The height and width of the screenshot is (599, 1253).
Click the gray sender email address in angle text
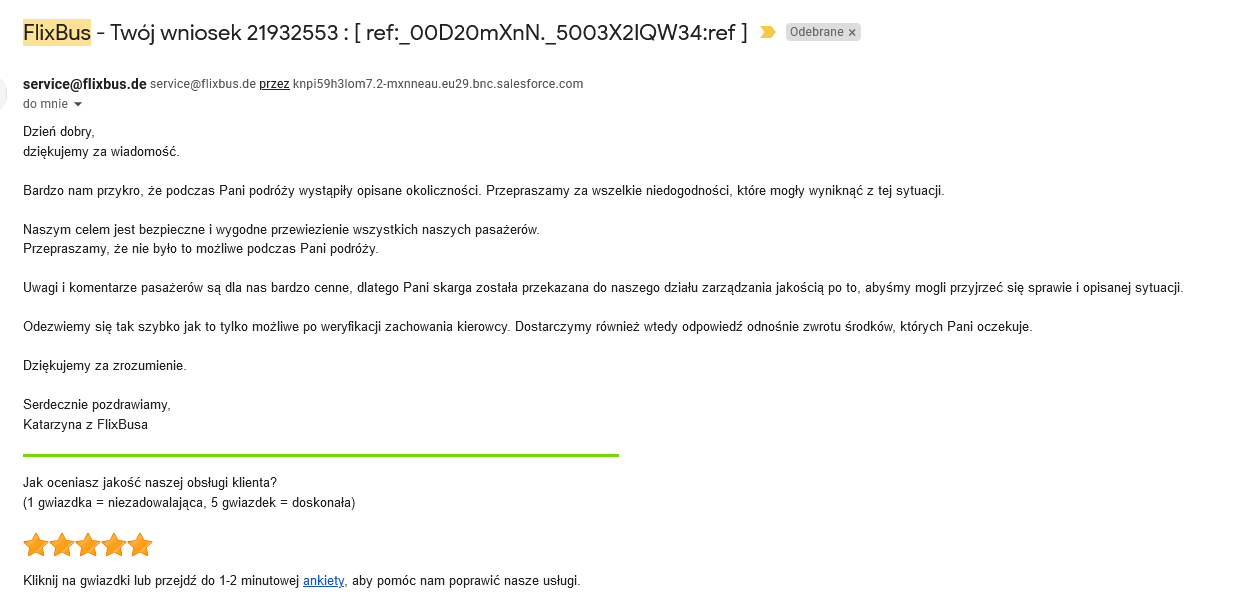coord(203,84)
